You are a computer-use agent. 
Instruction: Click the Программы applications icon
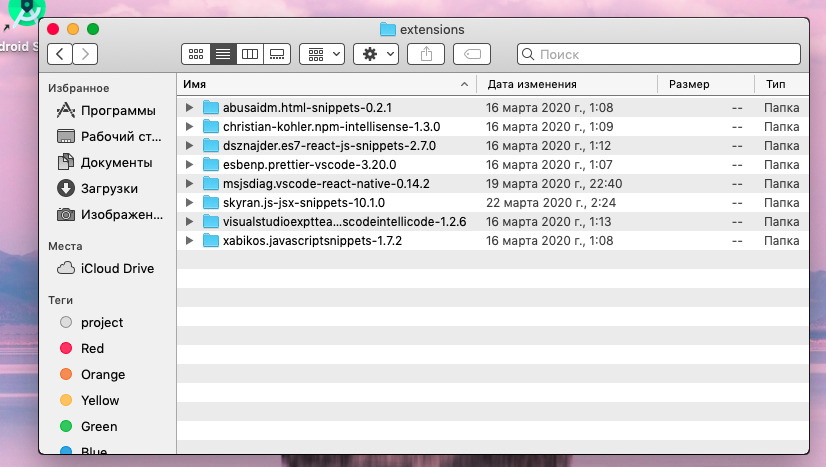(x=66, y=110)
